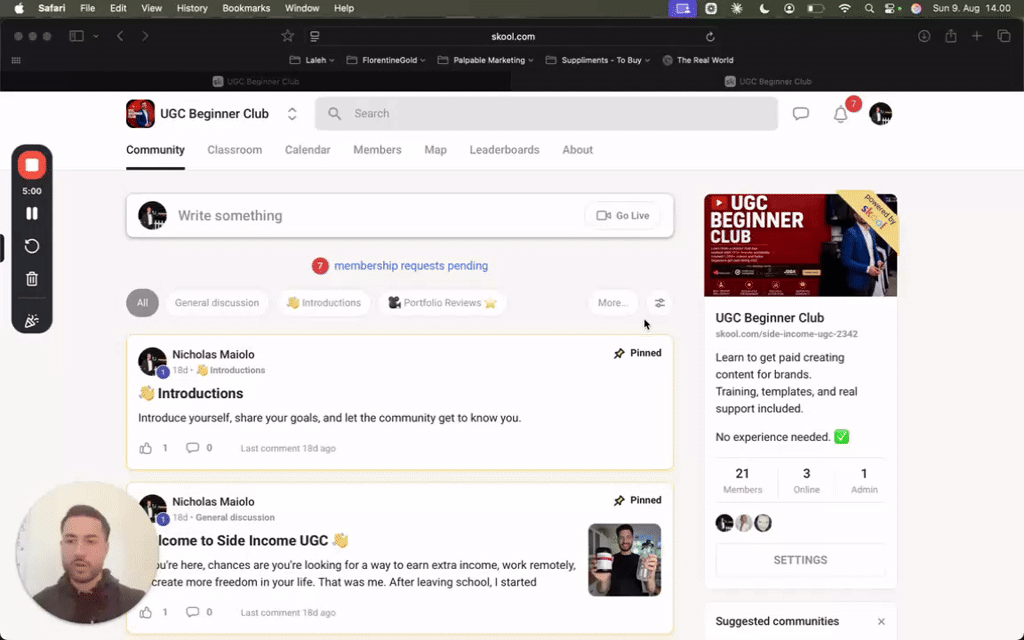Viewport: 1024px width, 640px height.
Task: Show Safari tab overview icon
Action: click(1004, 37)
